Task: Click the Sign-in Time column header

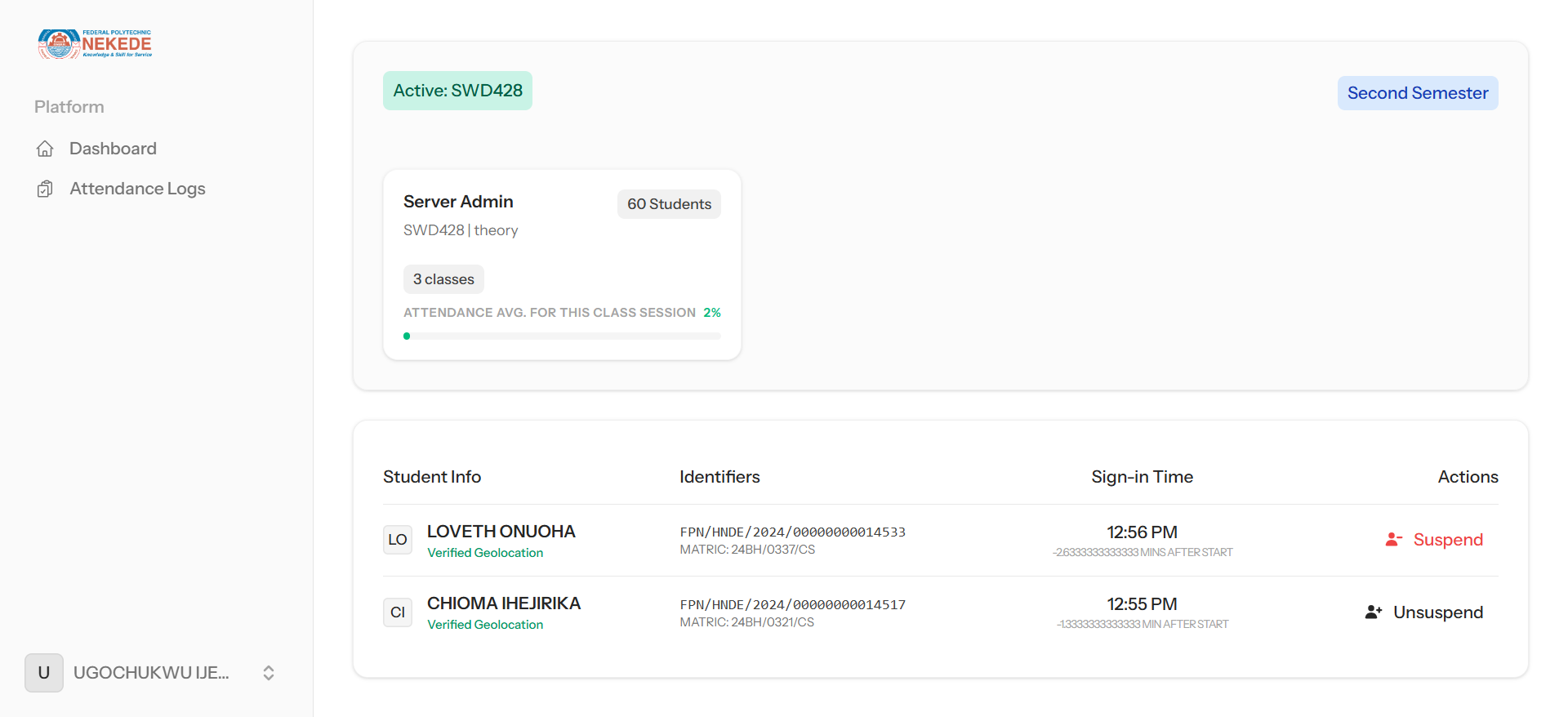Action: point(1142,477)
